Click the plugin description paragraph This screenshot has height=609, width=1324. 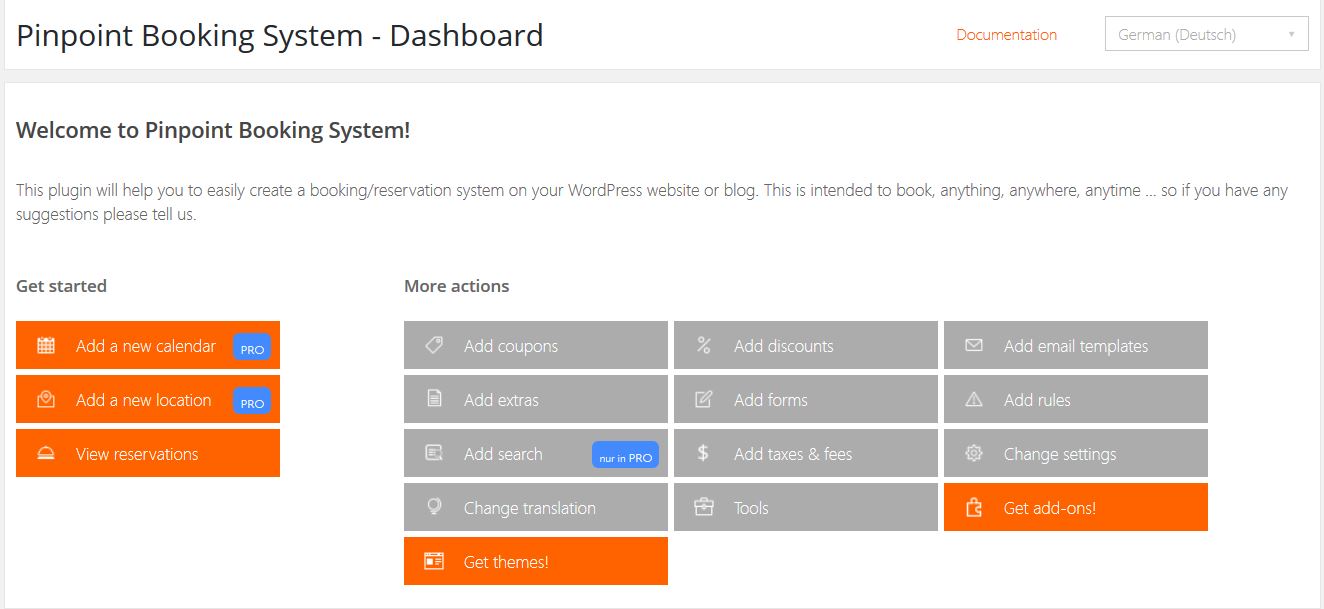pos(652,202)
